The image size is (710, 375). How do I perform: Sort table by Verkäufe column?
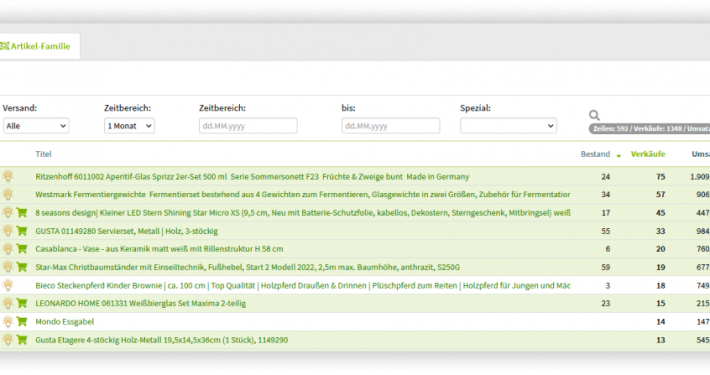coord(648,154)
